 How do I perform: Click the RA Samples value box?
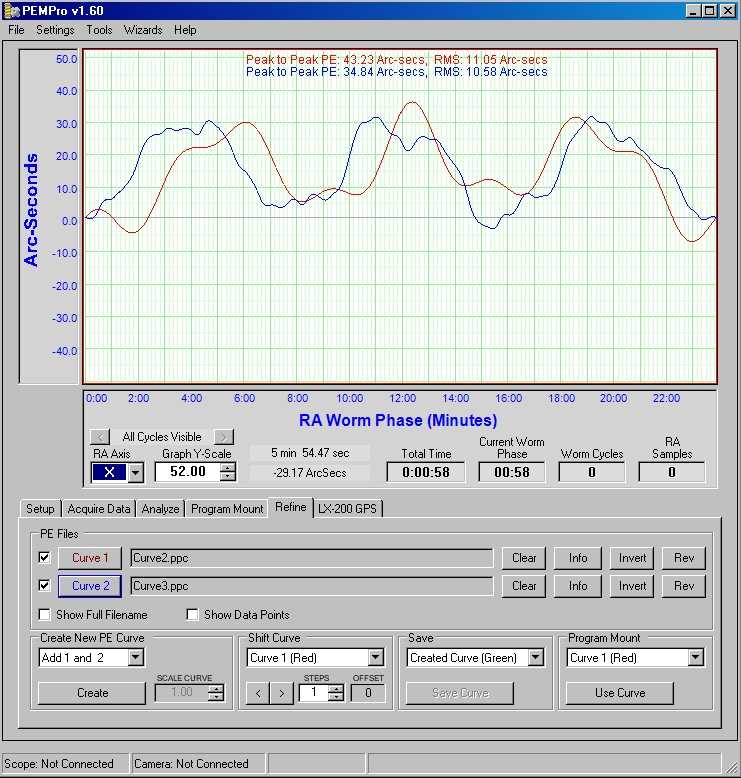click(672, 472)
